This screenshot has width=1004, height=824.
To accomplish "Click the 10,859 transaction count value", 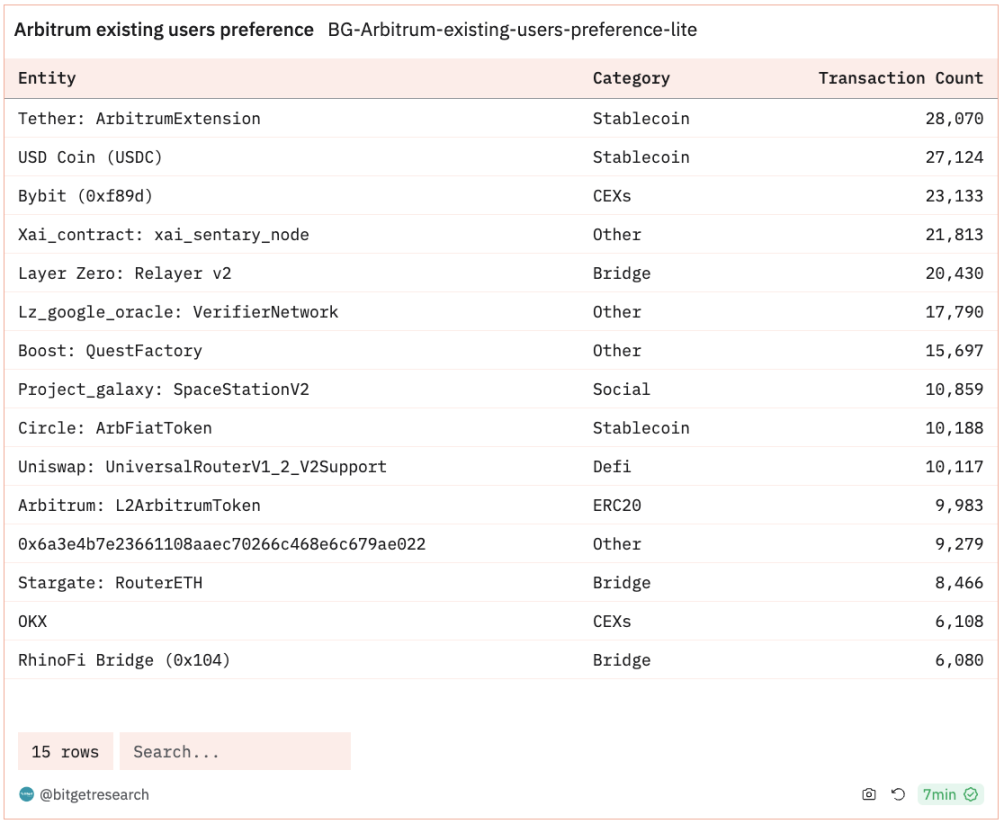I will point(954,389).
